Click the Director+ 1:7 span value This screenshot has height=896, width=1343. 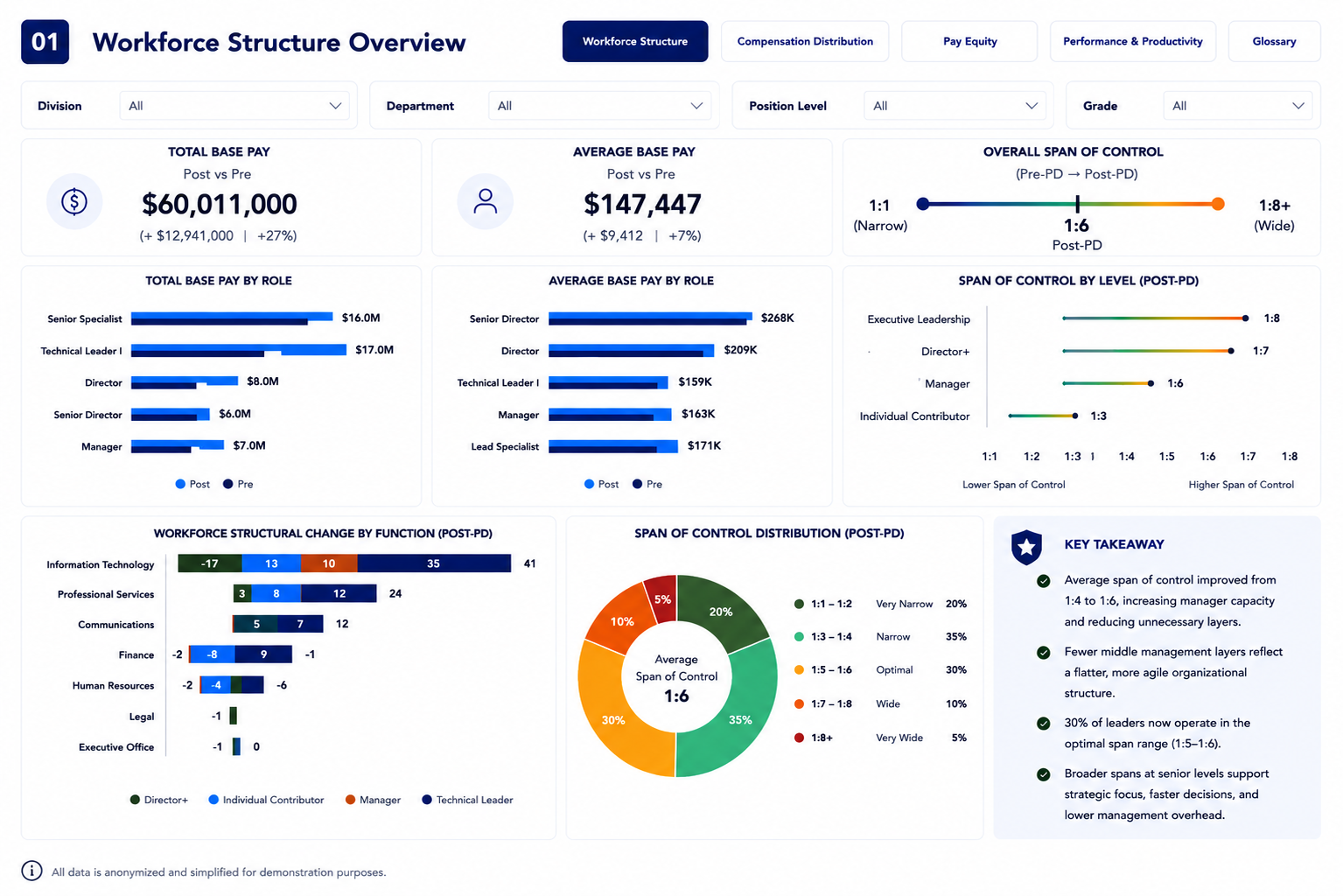(x=1260, y=351)
